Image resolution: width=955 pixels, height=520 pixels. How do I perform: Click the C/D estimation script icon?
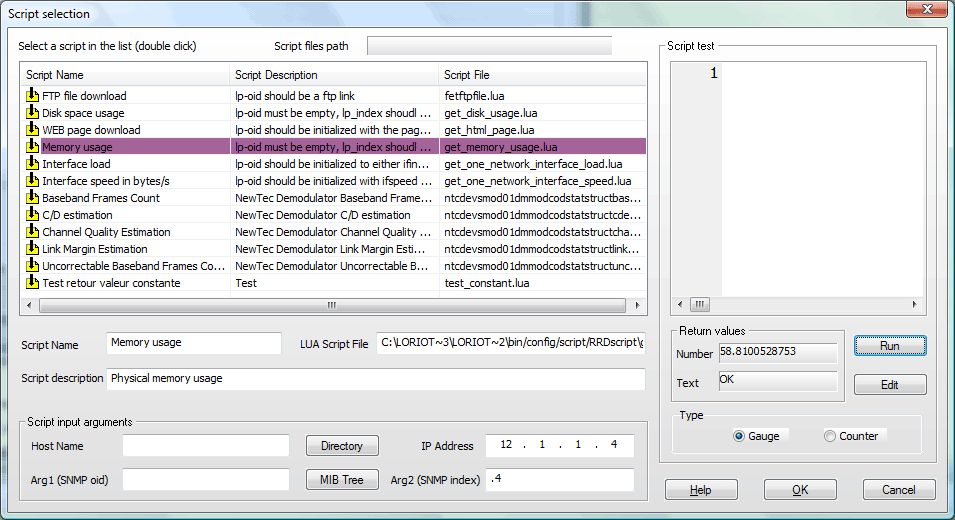pyautogui.click(x=32, y=214)
